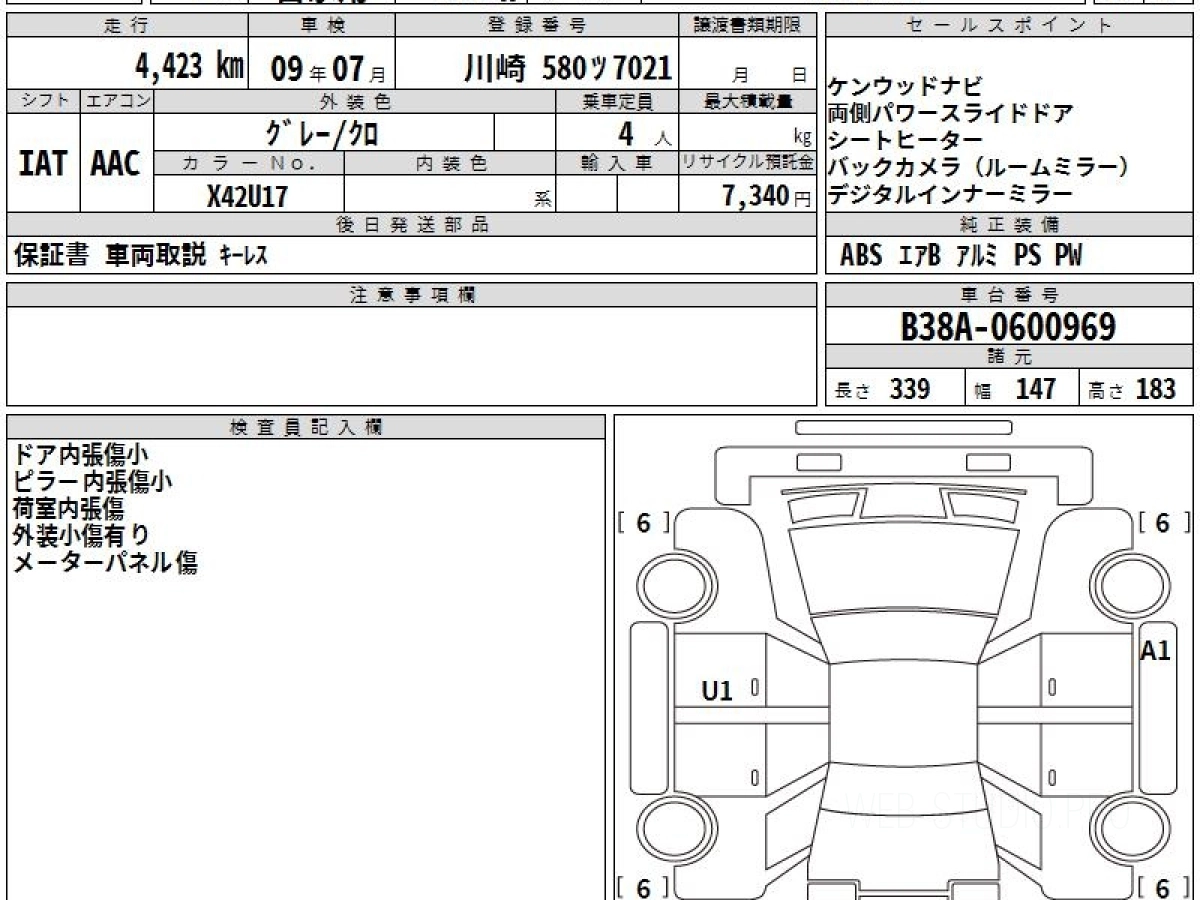The image size is (1200, 900).
Task: Click the empty notes area under 注意事項欄
Action: pyautogui.click(x=412, y=356)
